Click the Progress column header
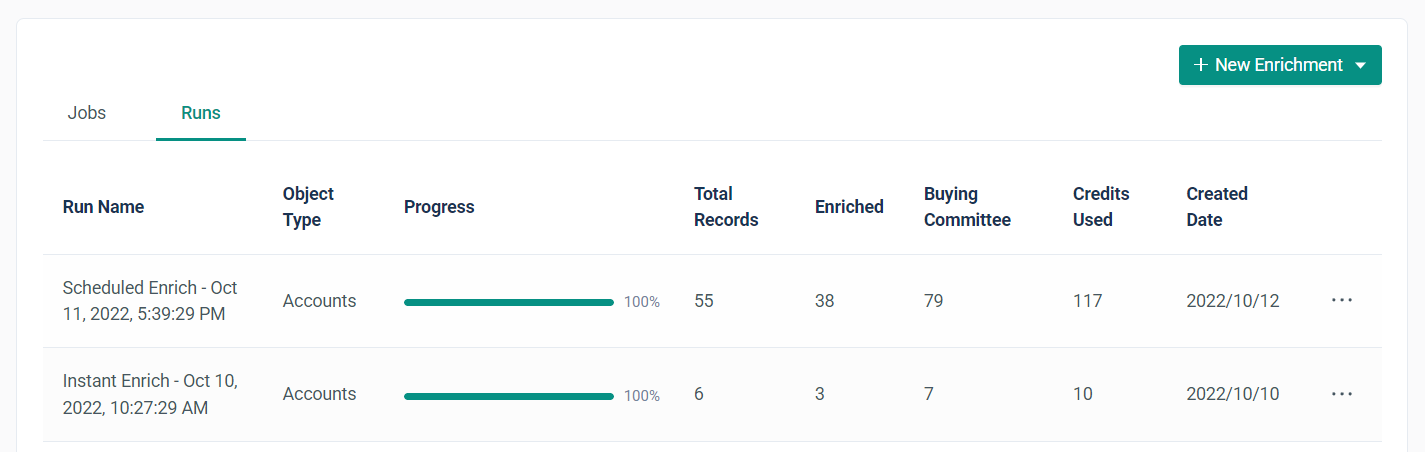This screenshot has height=452, width=1425. (x=439, y=207)
